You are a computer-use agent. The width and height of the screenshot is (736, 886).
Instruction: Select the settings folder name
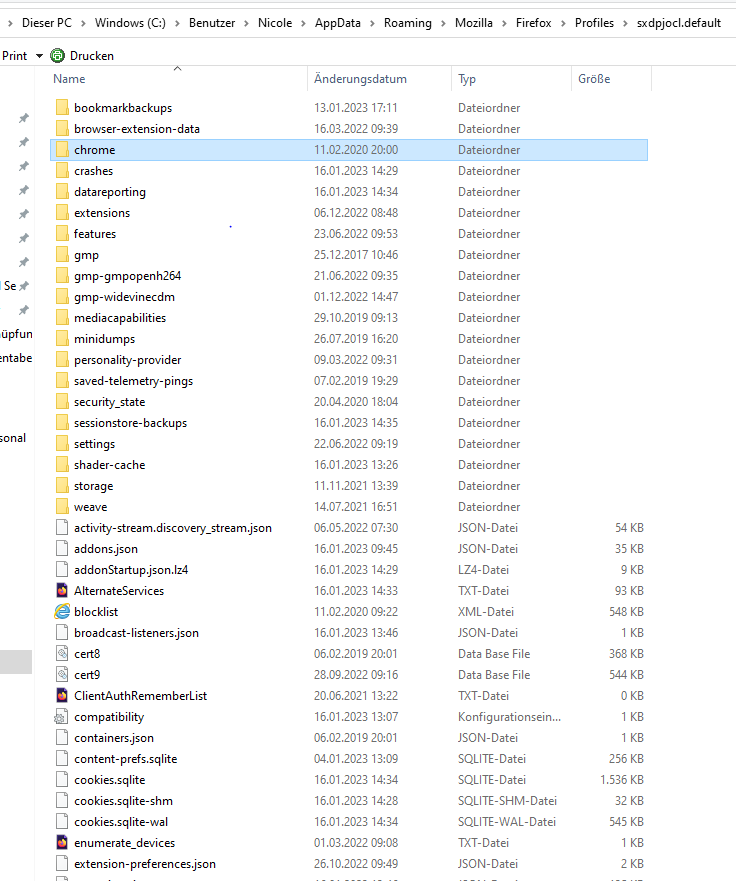point(94,444)
